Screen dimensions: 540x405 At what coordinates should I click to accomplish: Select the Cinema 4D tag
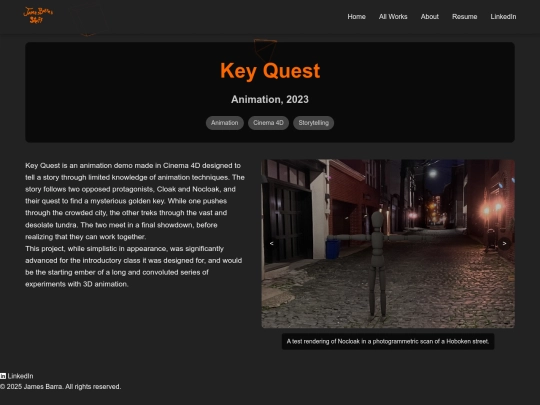268,123
